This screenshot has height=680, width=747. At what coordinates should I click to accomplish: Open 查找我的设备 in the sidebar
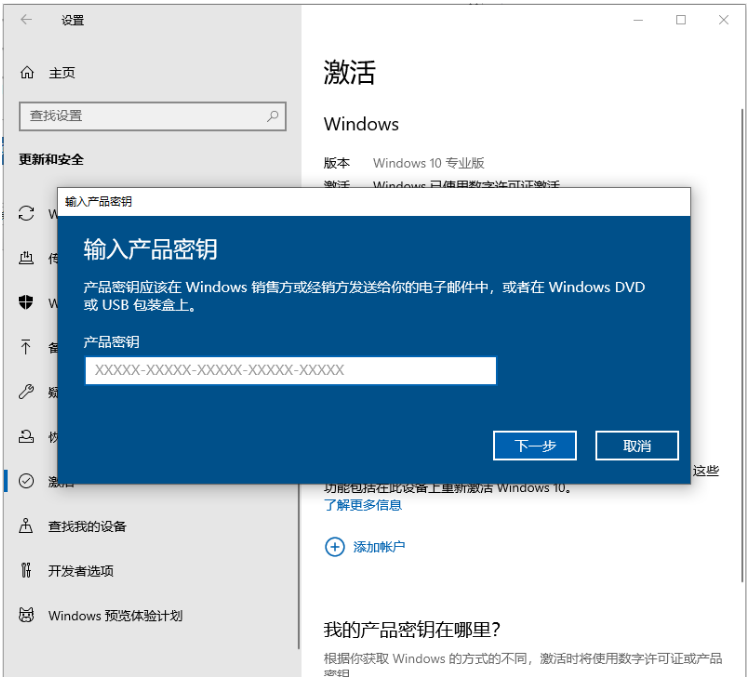click(87, 526)
